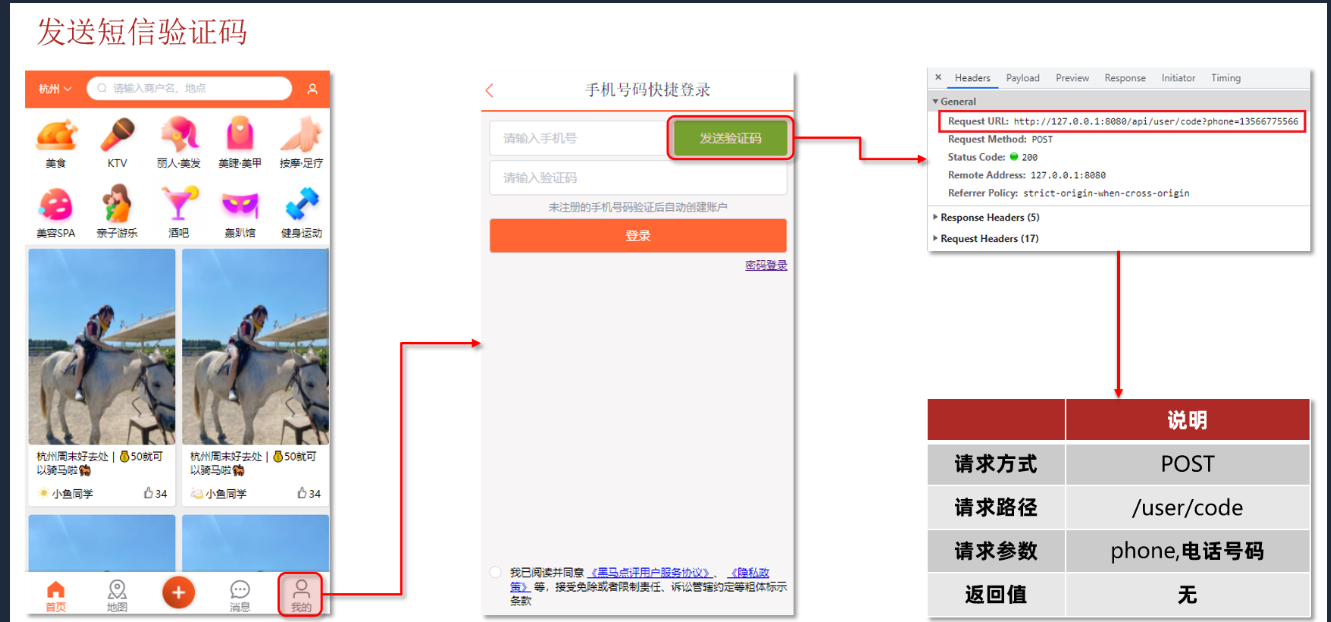Select the 返回值 table cell

point(996,595)
